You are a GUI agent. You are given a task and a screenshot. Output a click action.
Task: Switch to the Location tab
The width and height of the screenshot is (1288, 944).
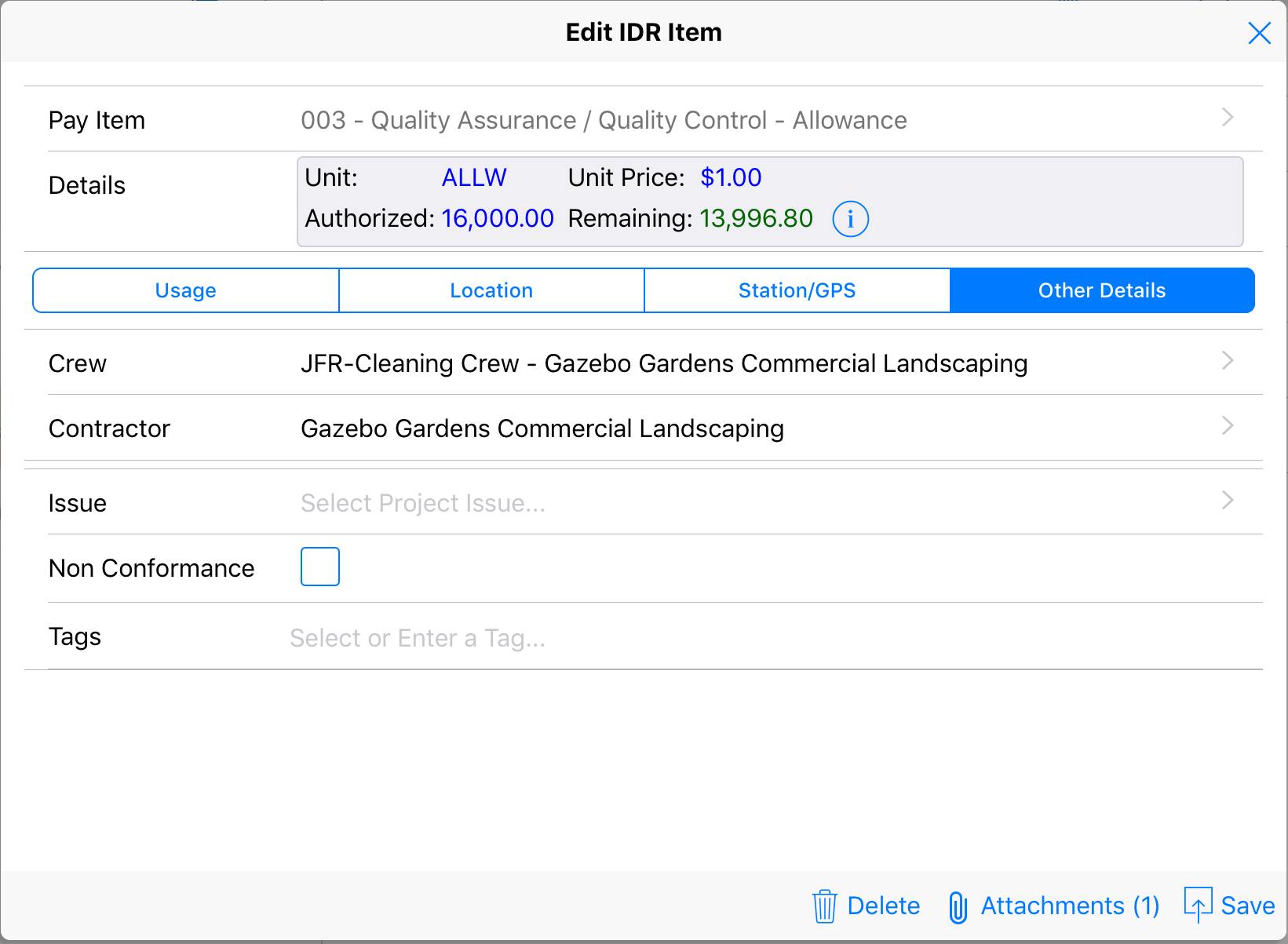click(491, 290)
